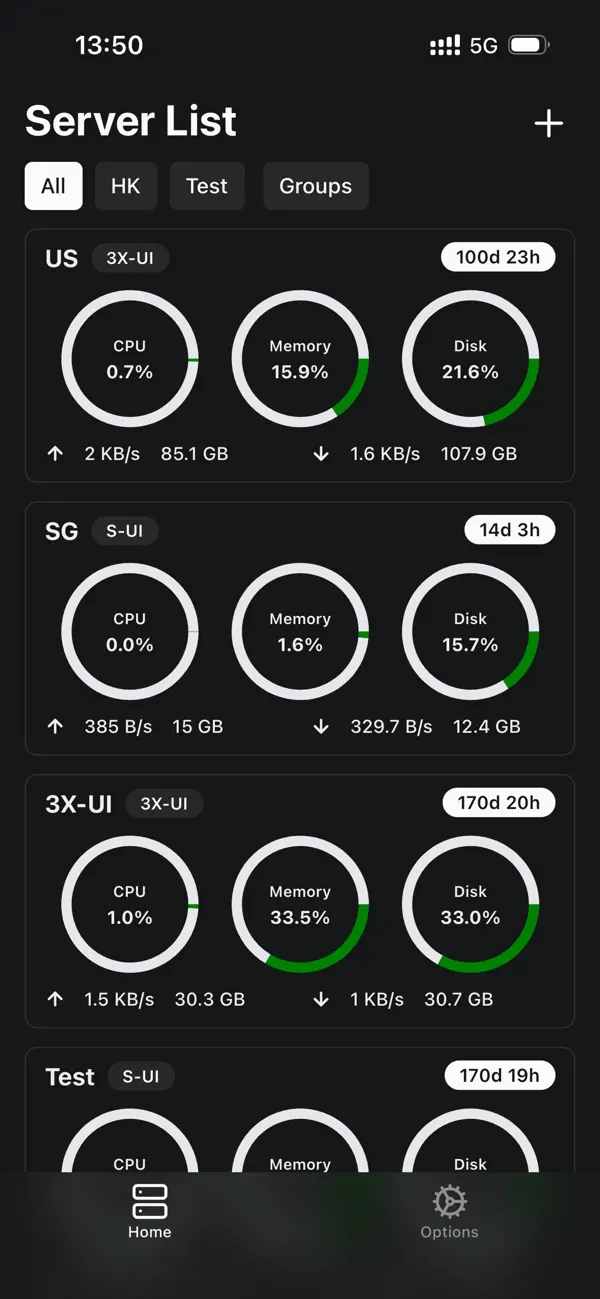600x1299 pixels.
Task: Open the Home tab icon in bottom bar
Action: click(149, 1201)
